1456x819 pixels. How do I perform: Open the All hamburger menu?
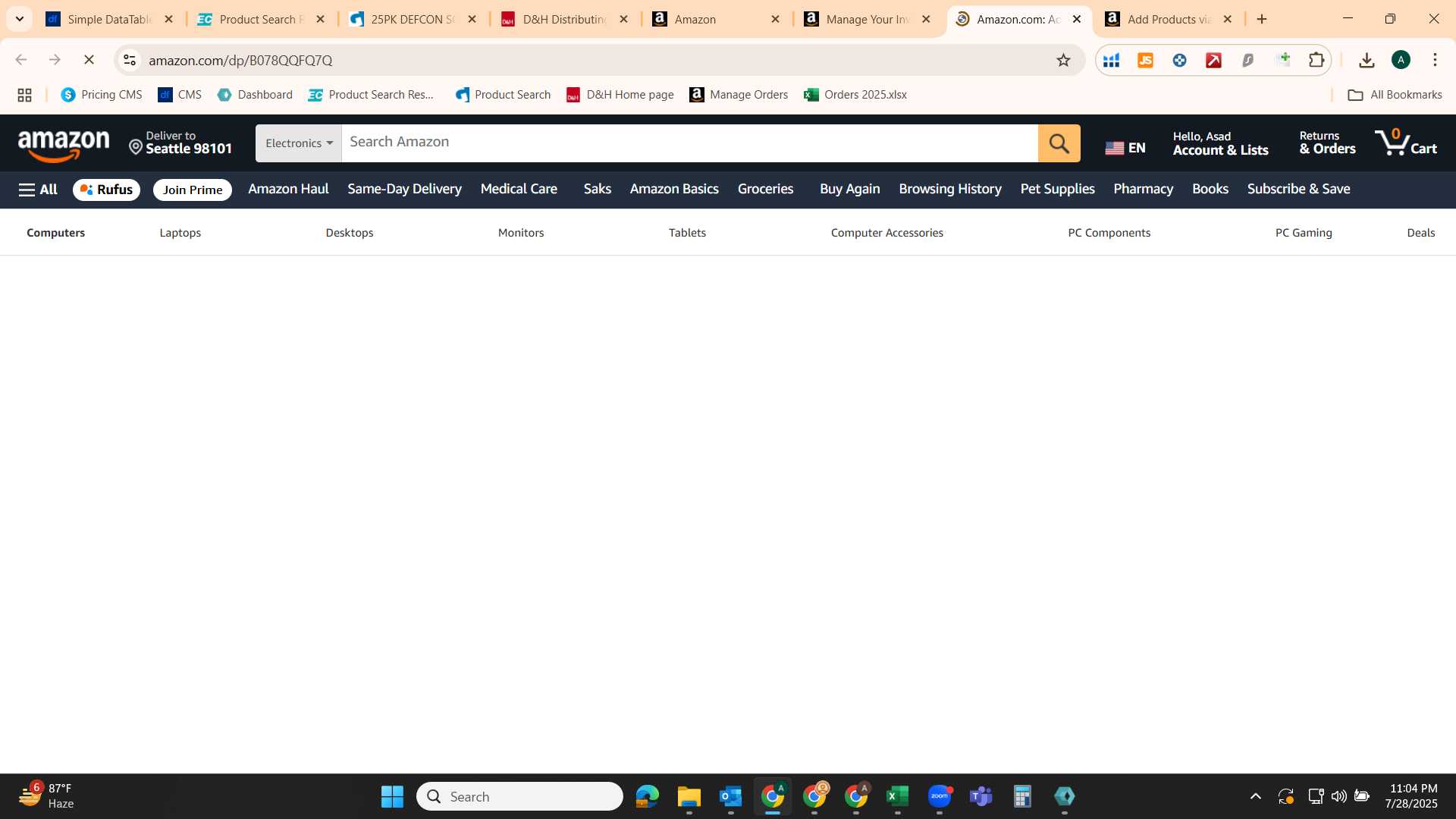coord(38,190)
